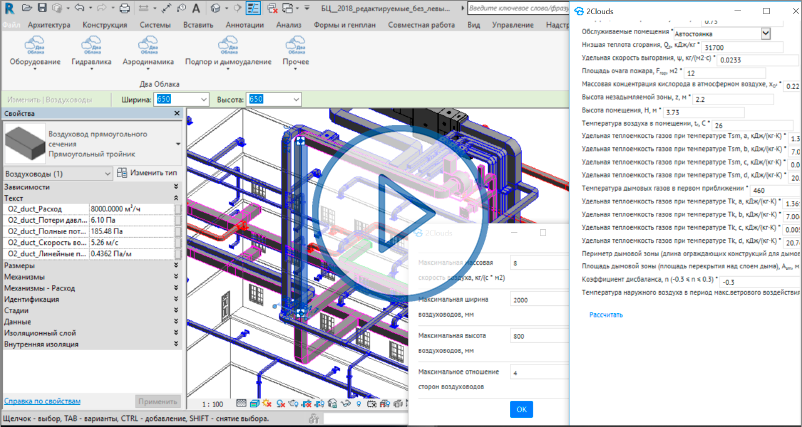Toggle Thin Lines in quick access toolbar

pyautogui.click(x=253, y=8)
